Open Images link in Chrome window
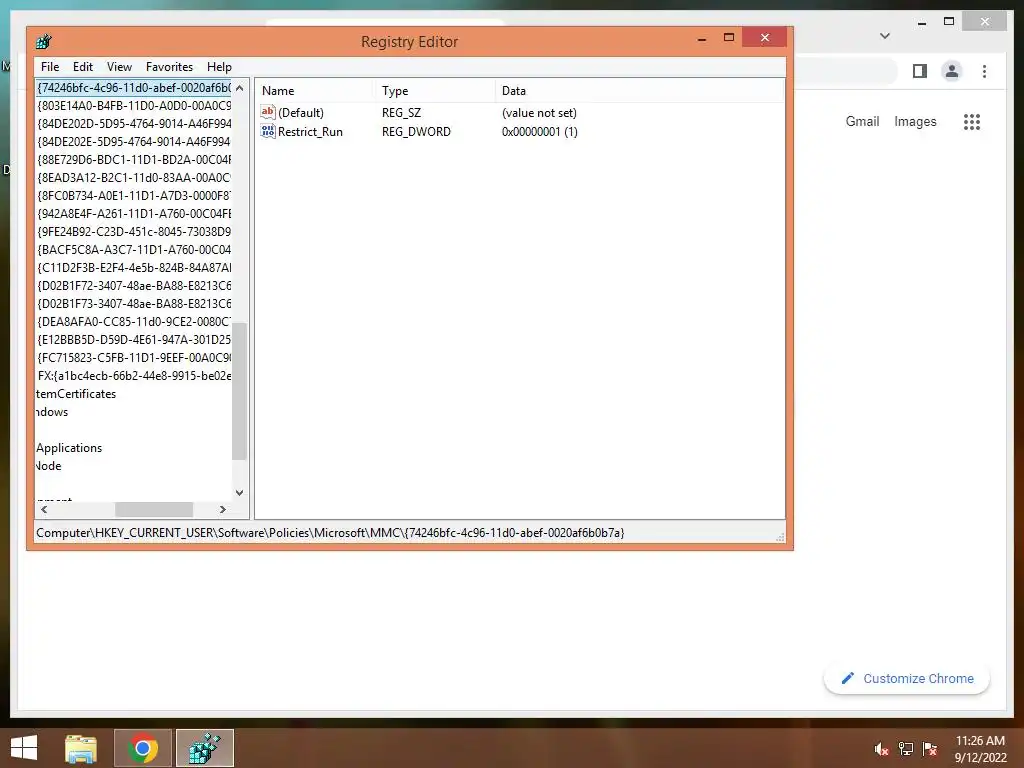This screenshot has width=1024, height=768. 915,121
